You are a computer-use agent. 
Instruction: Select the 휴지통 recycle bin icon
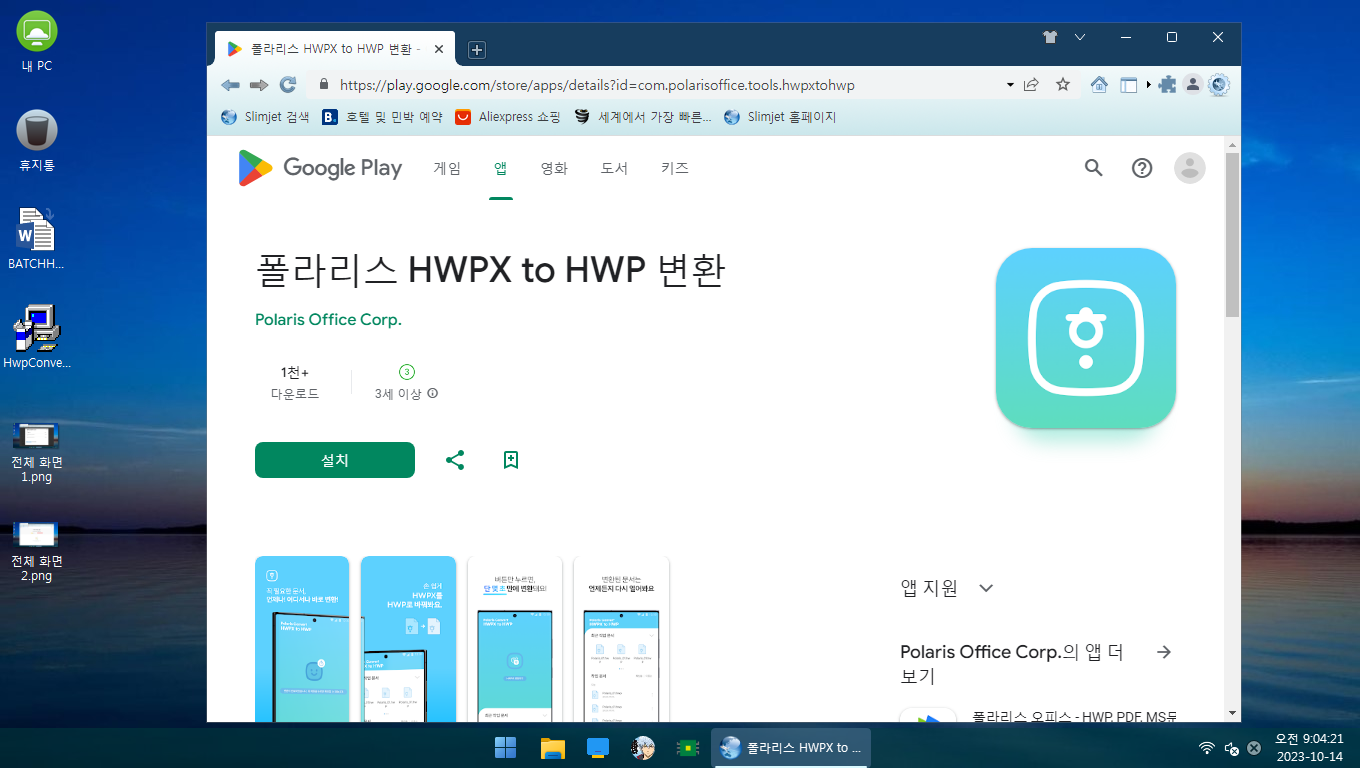click(37, 141)
